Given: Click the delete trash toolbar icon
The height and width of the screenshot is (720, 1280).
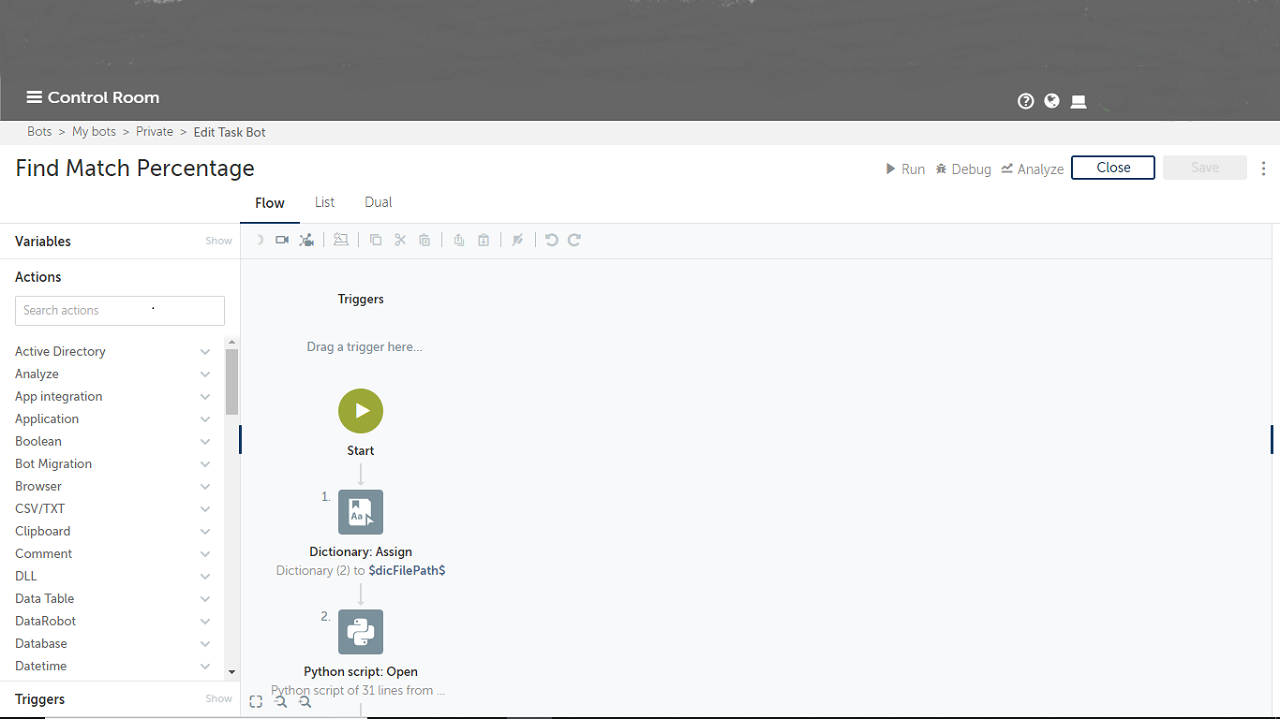Looking at the screenshot, I should point(425,240).
